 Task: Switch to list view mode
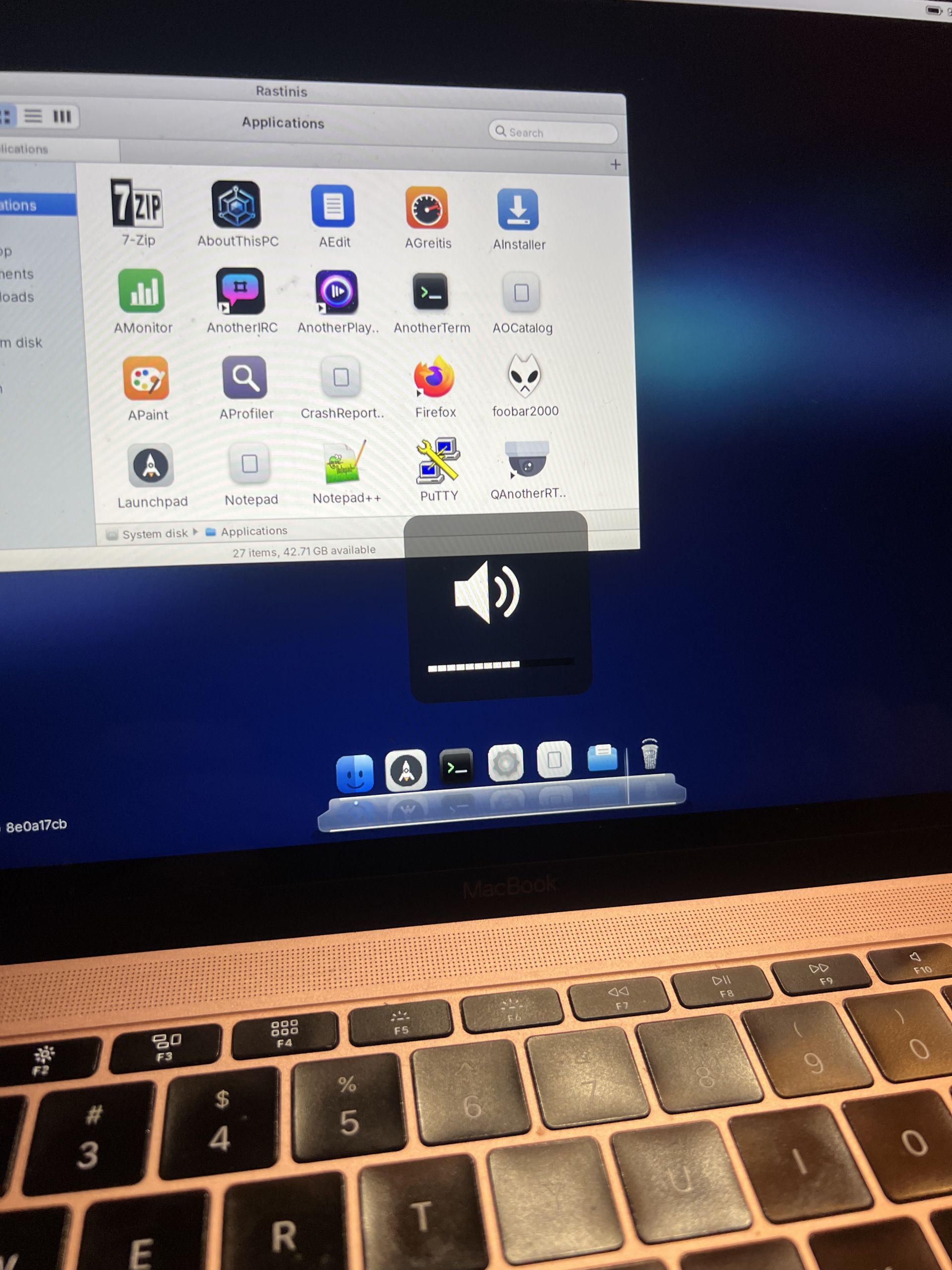[33, 117]
